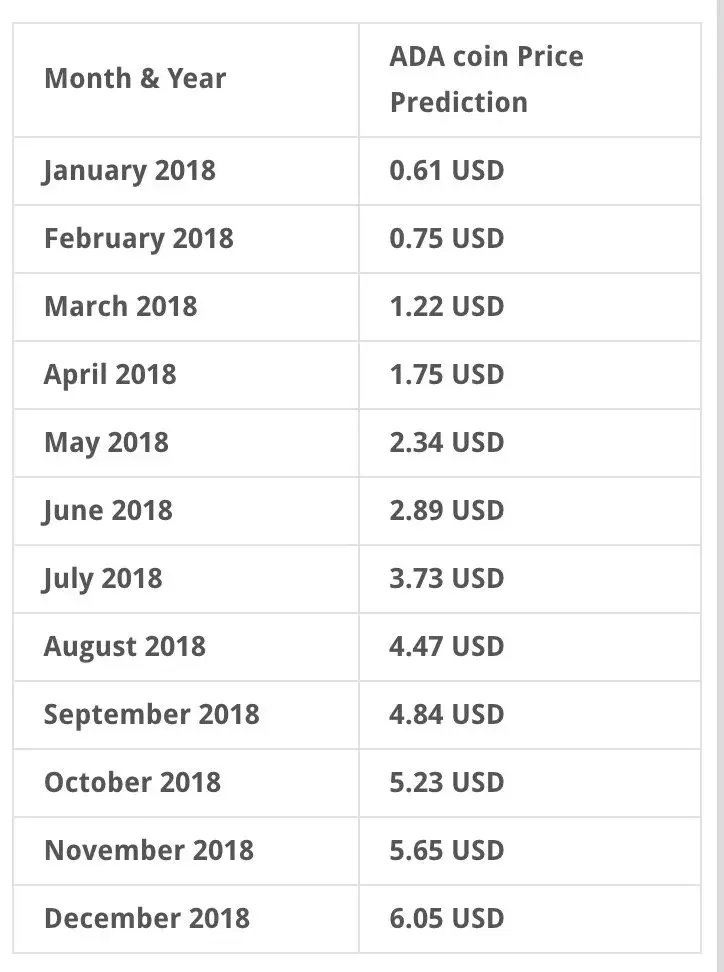Click the 3.73 USD prediction
724x972 pixels.
(447, 578)
